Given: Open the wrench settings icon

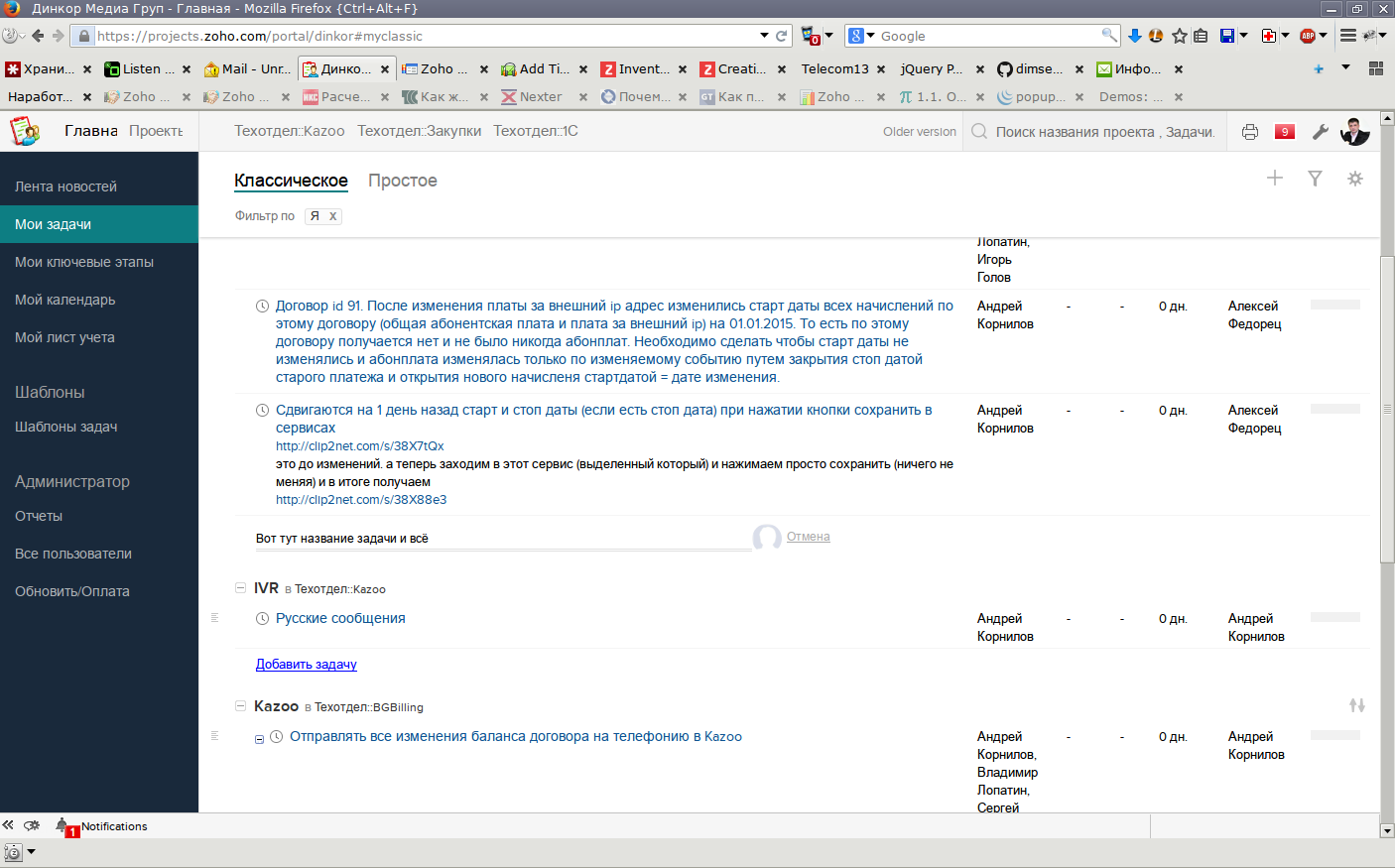Looking at the screenshot, I should pos(1320,132).
